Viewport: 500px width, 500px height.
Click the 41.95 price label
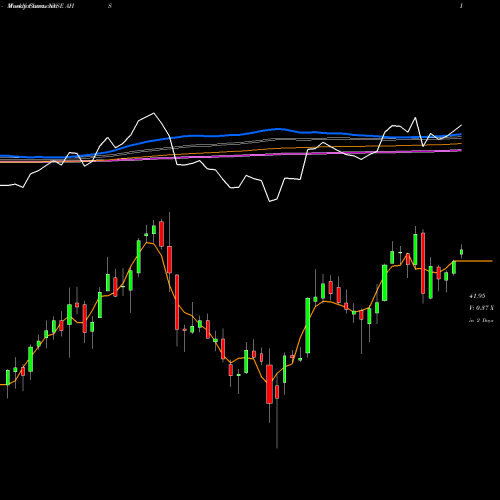pyautogui.click(x=477, y=296)
